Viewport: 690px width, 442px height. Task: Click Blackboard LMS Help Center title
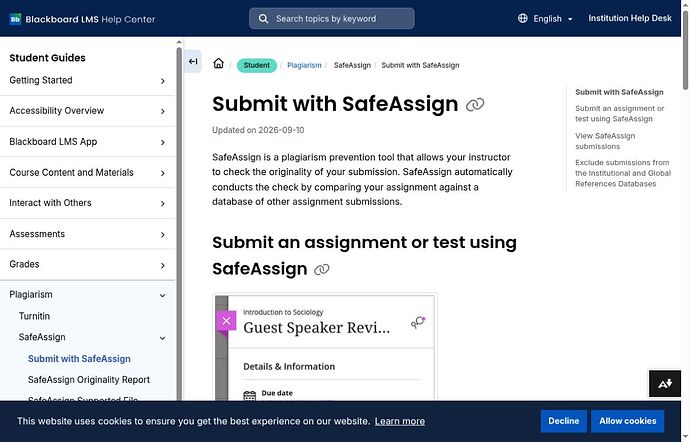pyautogui.click(x=90, y=19)
